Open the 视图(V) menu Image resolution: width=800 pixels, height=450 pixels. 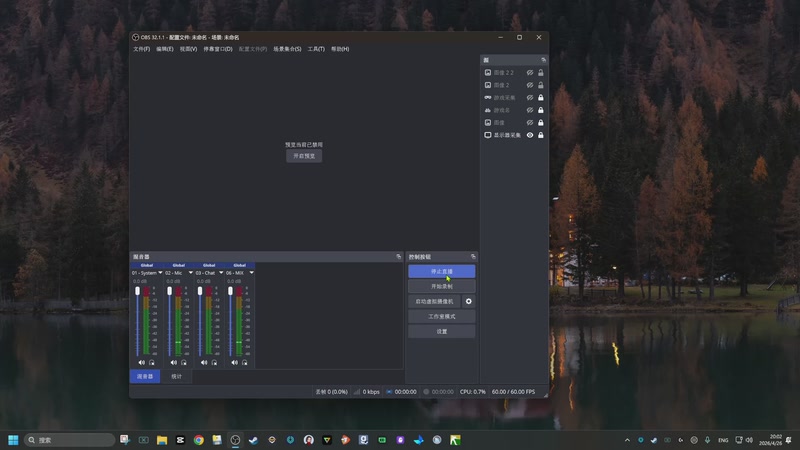pos(188,49)
